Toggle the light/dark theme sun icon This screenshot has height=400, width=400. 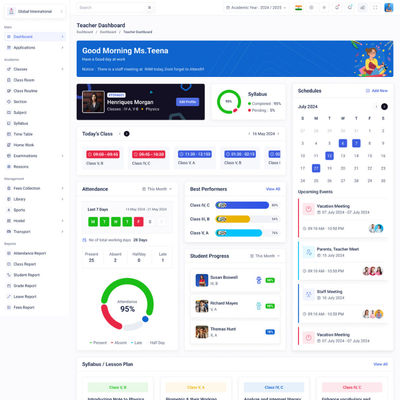(324, 7)
